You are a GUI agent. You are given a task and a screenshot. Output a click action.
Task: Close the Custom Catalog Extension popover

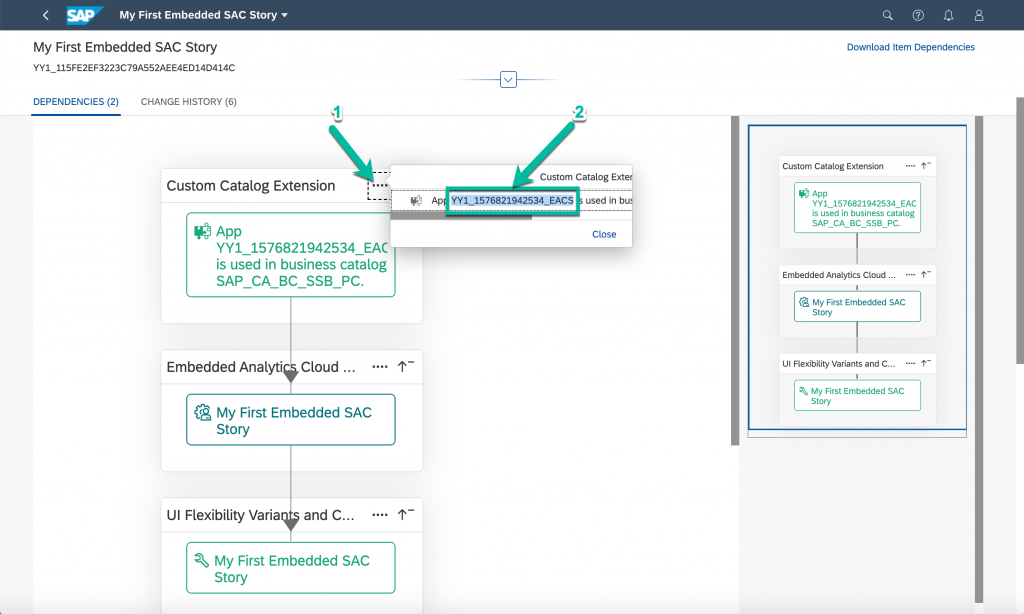pyautogui.click(x=604, y=234)
